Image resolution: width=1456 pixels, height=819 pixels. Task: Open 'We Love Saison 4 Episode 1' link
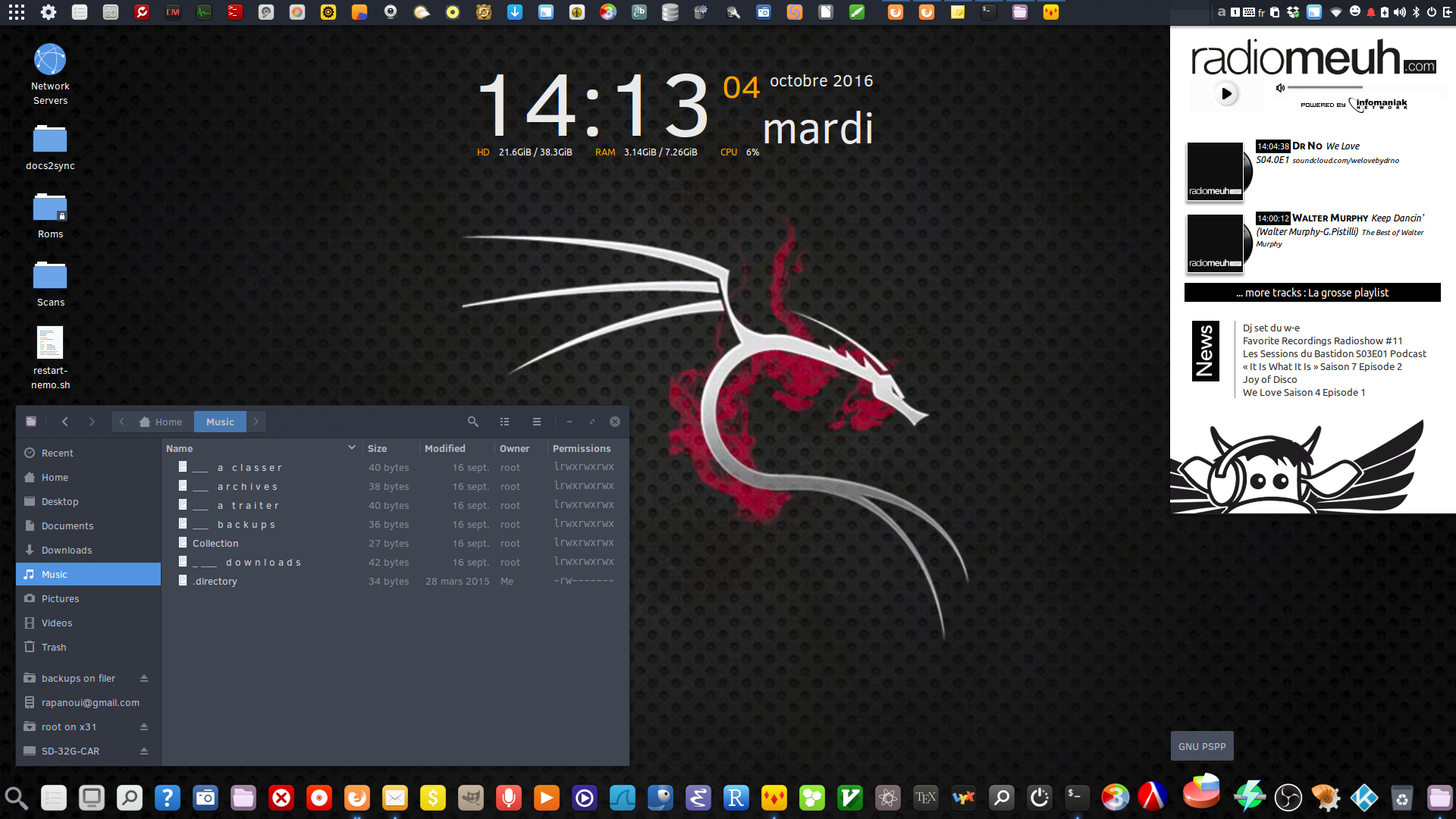[x=1304, y=393]
